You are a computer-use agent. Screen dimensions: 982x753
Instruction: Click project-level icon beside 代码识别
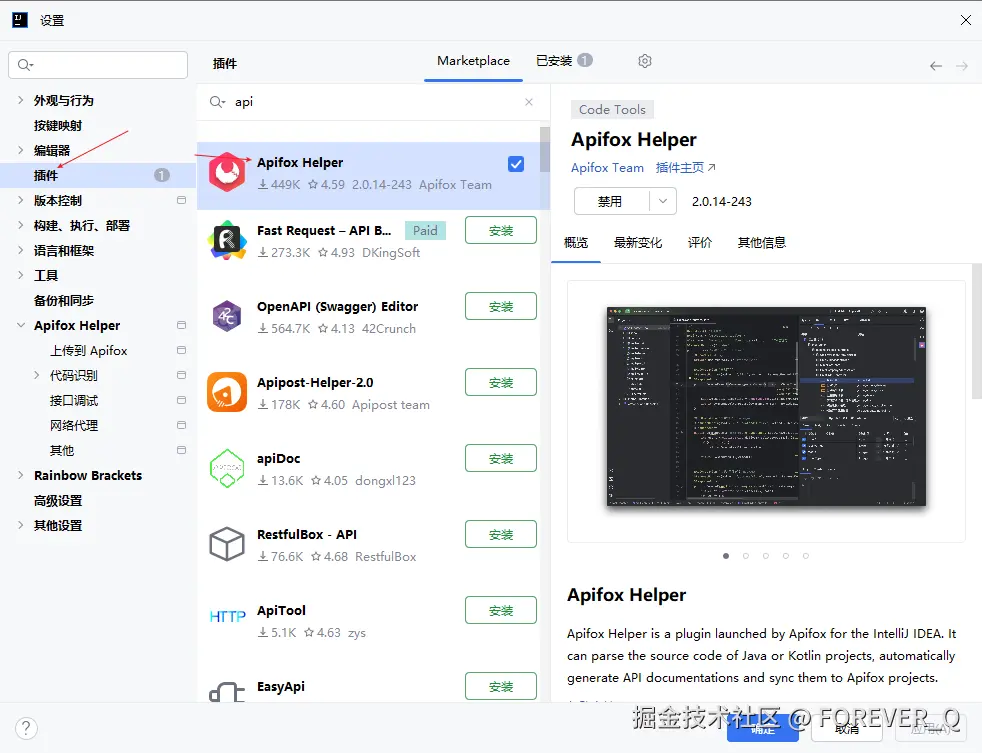(x=182, y=375)
